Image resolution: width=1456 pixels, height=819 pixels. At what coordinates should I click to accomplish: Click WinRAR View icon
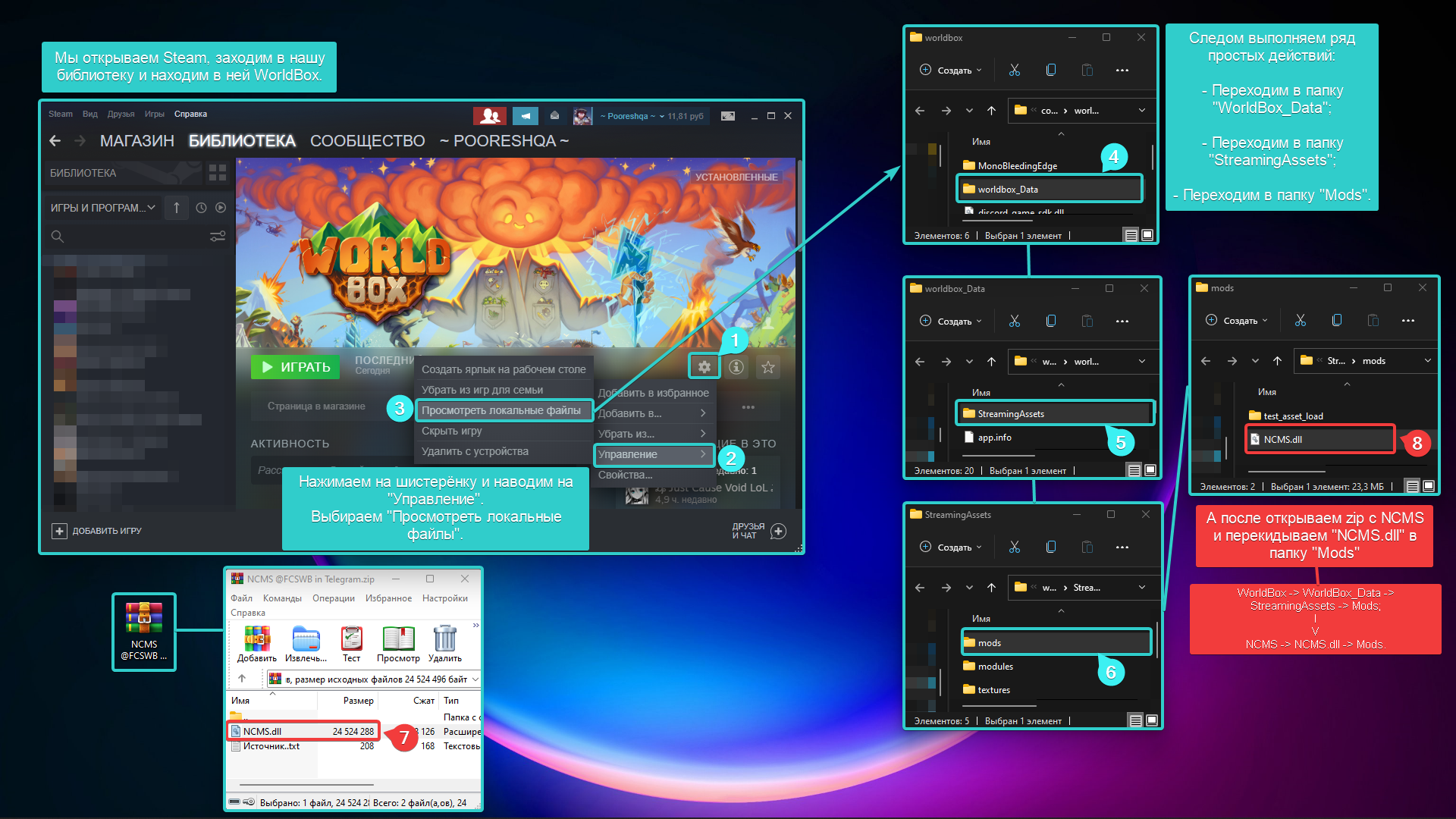coord(398,645)
